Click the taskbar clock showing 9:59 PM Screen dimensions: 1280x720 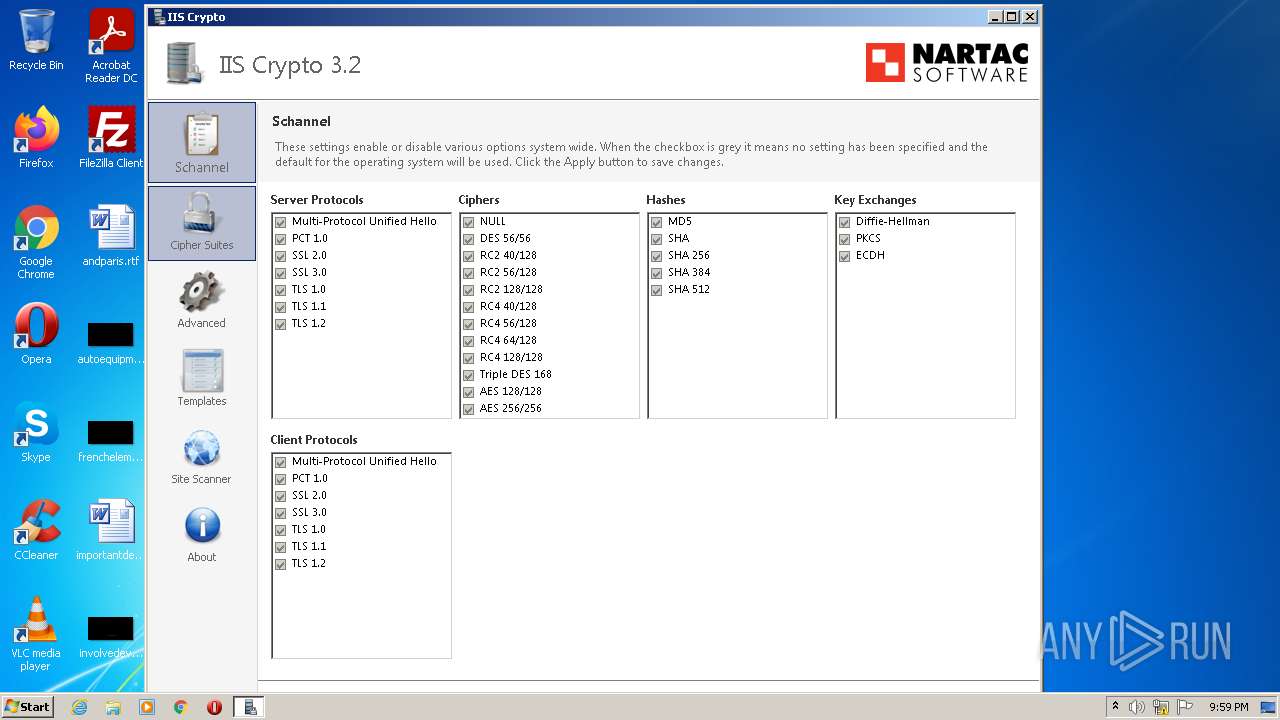click(1228, 707)
